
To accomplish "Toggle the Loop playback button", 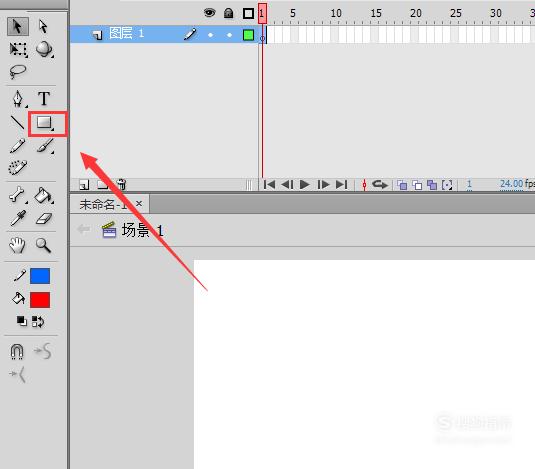I will [x=380, y=185].
